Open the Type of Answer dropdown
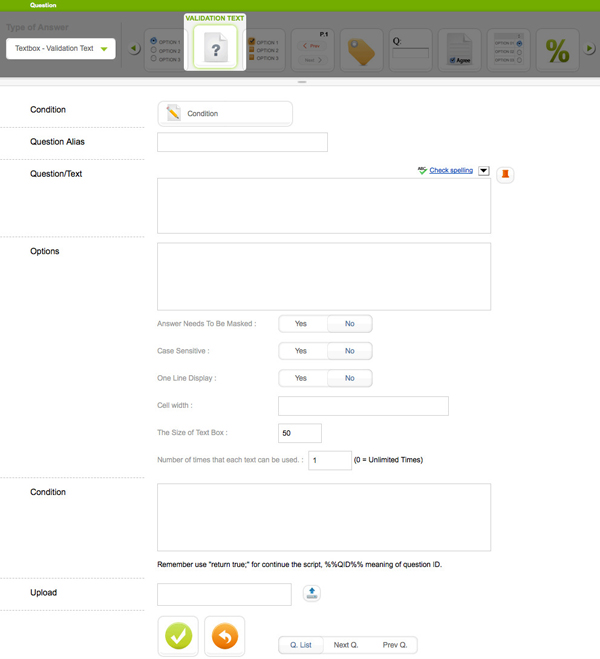 point(61,49)
